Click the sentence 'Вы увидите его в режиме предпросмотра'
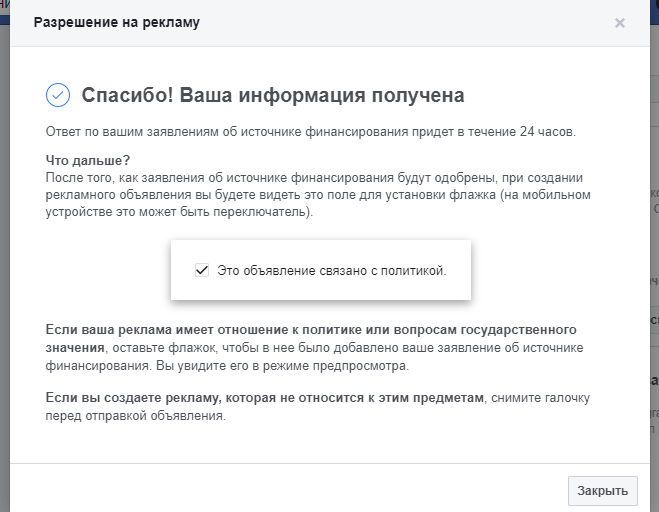The image size is (659, 512). pyautogui.click(x=282, y=366)
